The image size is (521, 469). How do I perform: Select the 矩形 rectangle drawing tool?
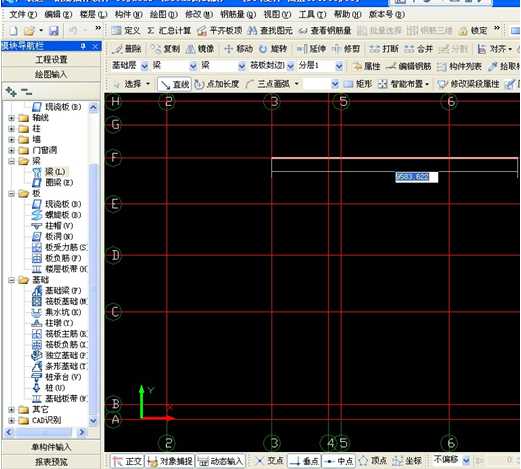pos(358,84)
